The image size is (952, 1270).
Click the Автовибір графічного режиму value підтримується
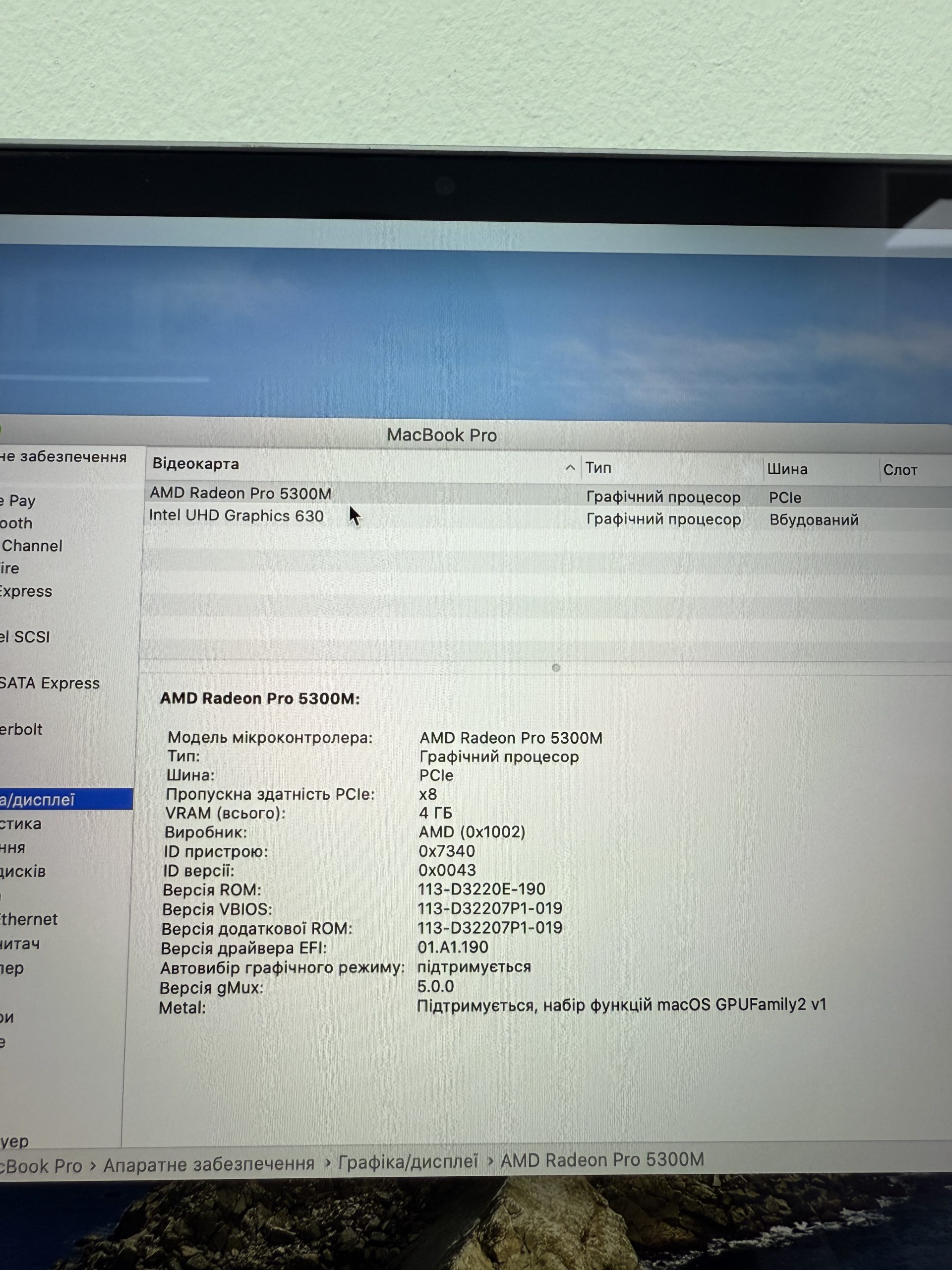point(474,967)
